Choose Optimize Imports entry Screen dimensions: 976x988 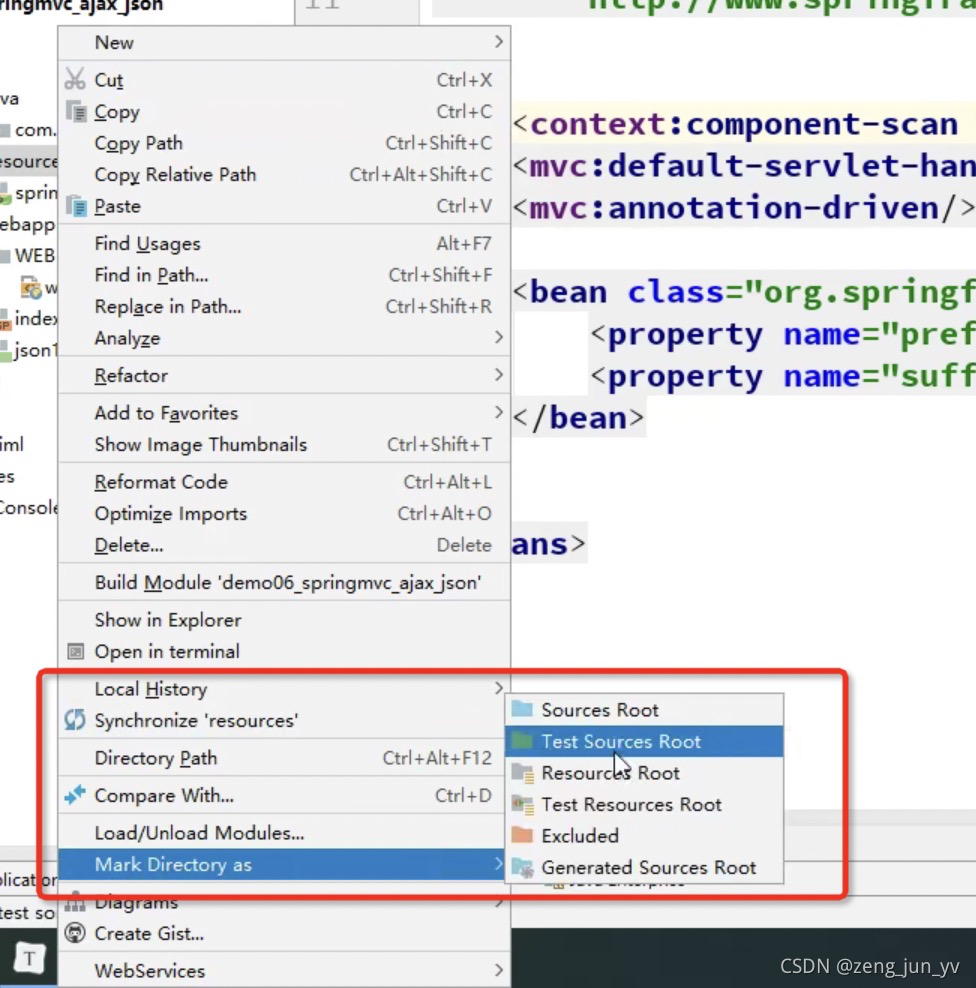(x=284, y=514)
